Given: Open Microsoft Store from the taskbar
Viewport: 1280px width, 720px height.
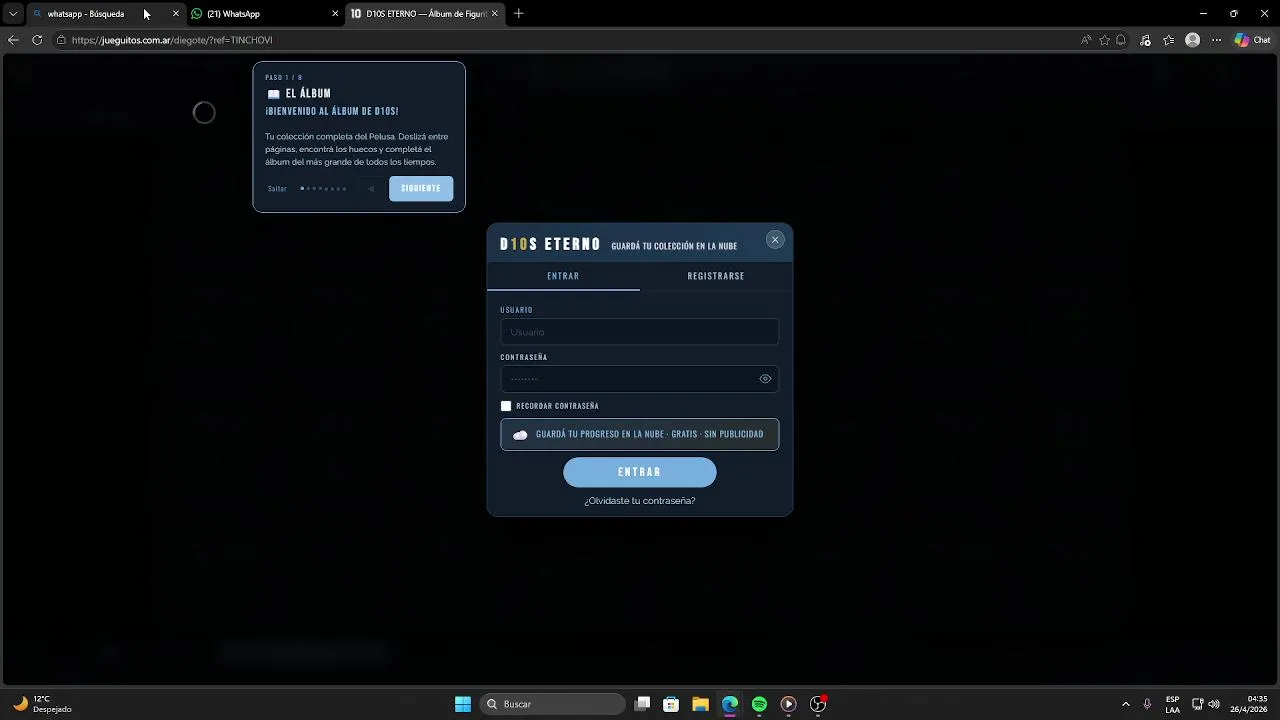Looking at the screenshot, I should pyautogui.click(x=672, y=704).
